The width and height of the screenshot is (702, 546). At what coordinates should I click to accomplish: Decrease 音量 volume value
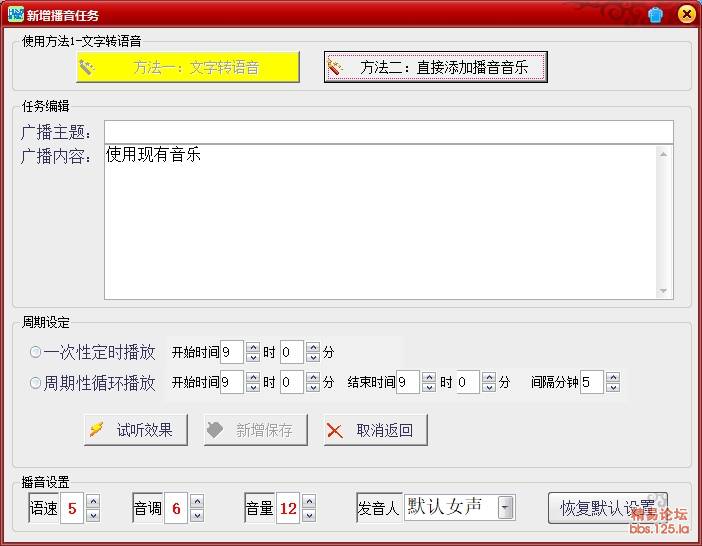(309, 515)
